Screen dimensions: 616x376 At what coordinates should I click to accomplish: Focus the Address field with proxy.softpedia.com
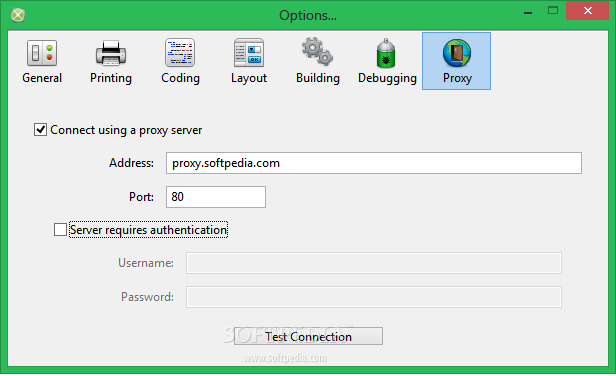click(374, 163)
